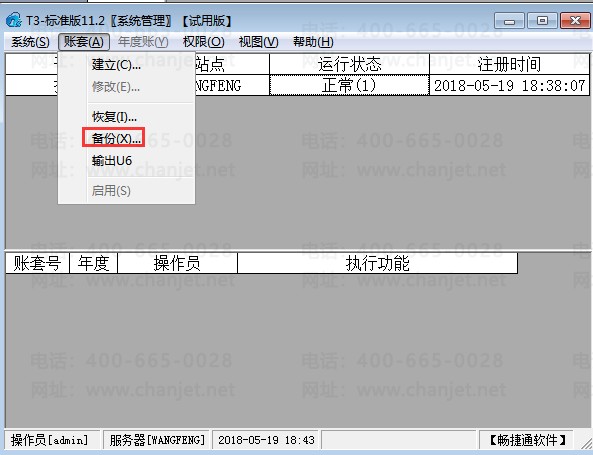Open the 视图(V) menu

click(259, 42)
